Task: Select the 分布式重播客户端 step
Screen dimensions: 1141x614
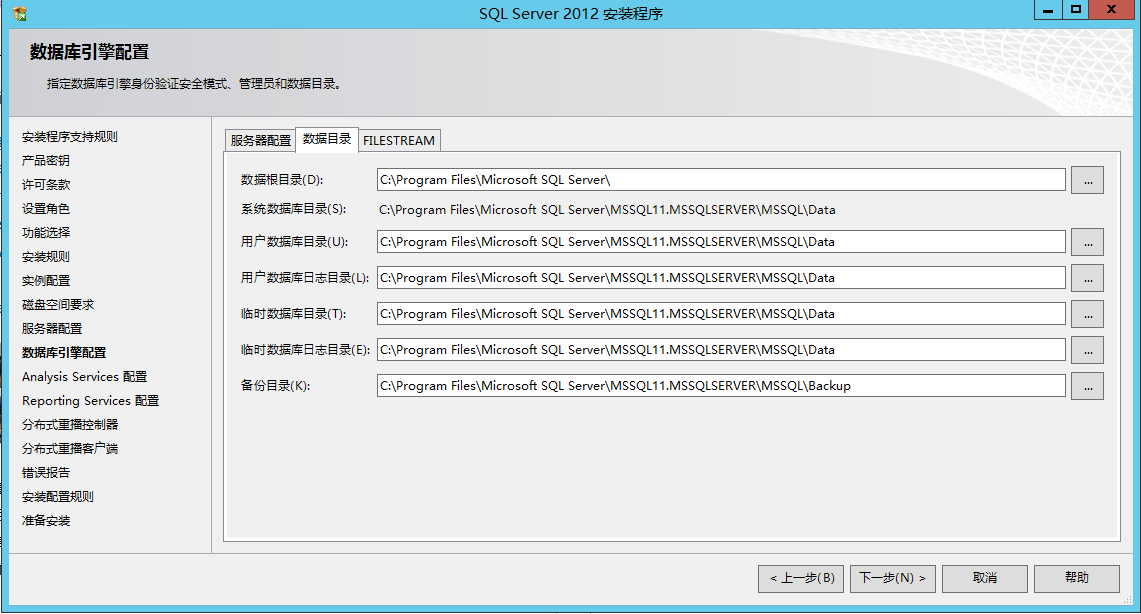Action: [x=70, y=449]
